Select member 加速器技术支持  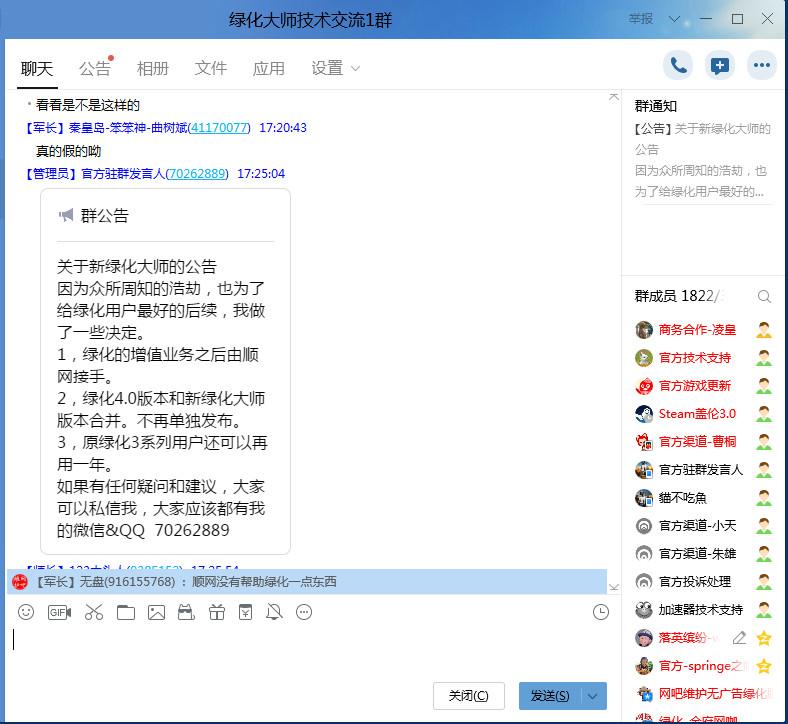pos(701,609)
